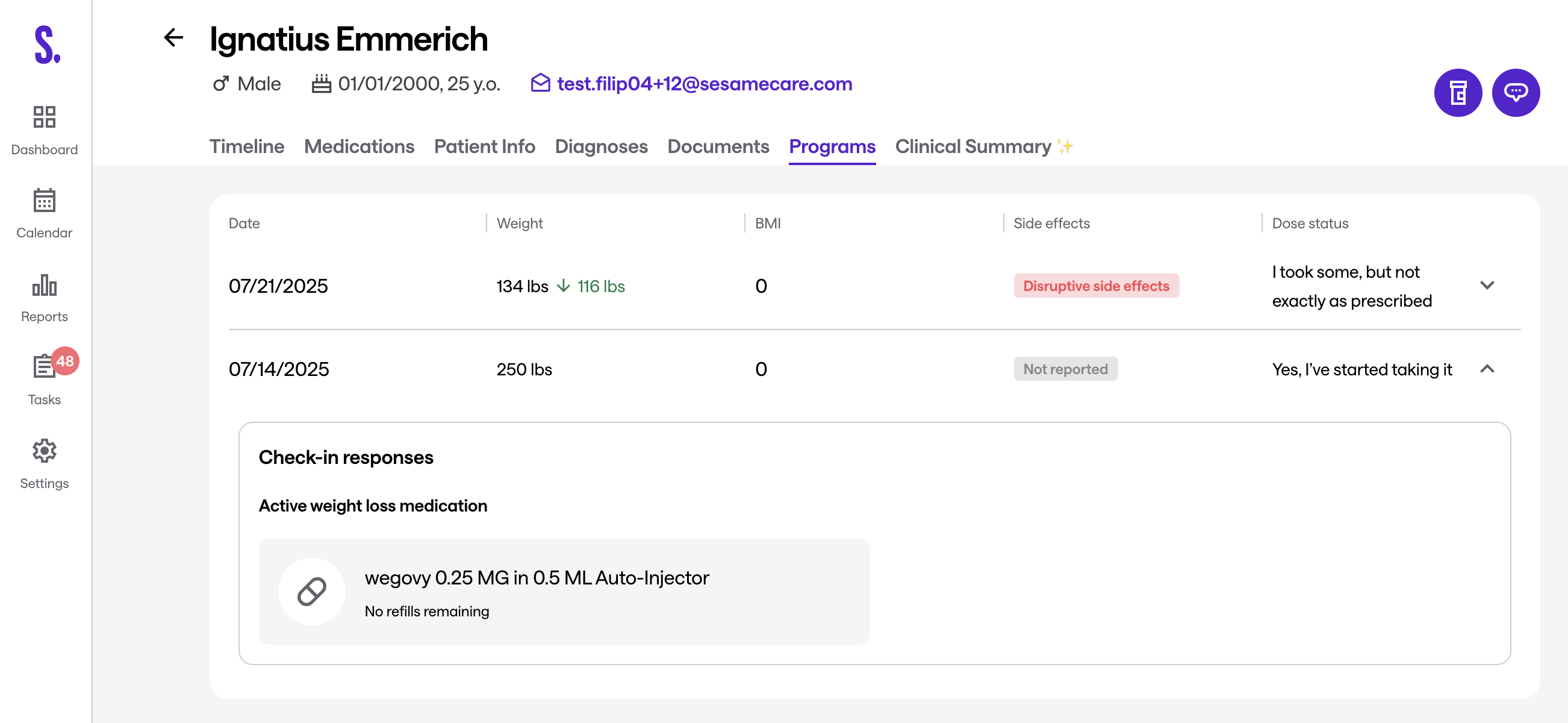Screen dimensions: 1568x723
Task: Click the back arrow beside patient name
Action: coord(173,38)
